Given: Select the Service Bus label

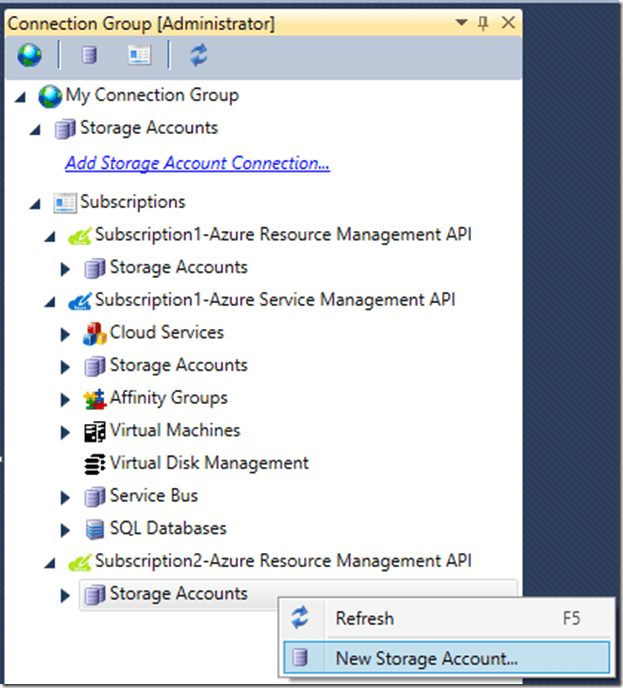Looking at the screenshot, I should (154, 495).
